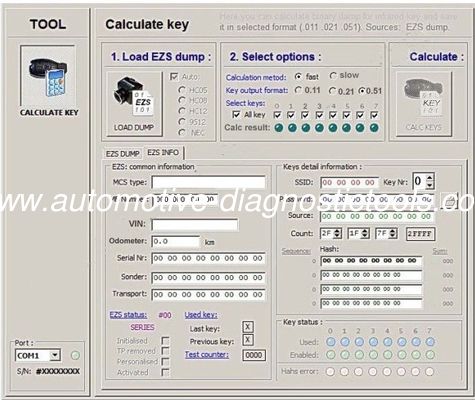Viewport: 475px width, 400px height.
Task: Toggle the Activated checkbox
Action: 165,372
